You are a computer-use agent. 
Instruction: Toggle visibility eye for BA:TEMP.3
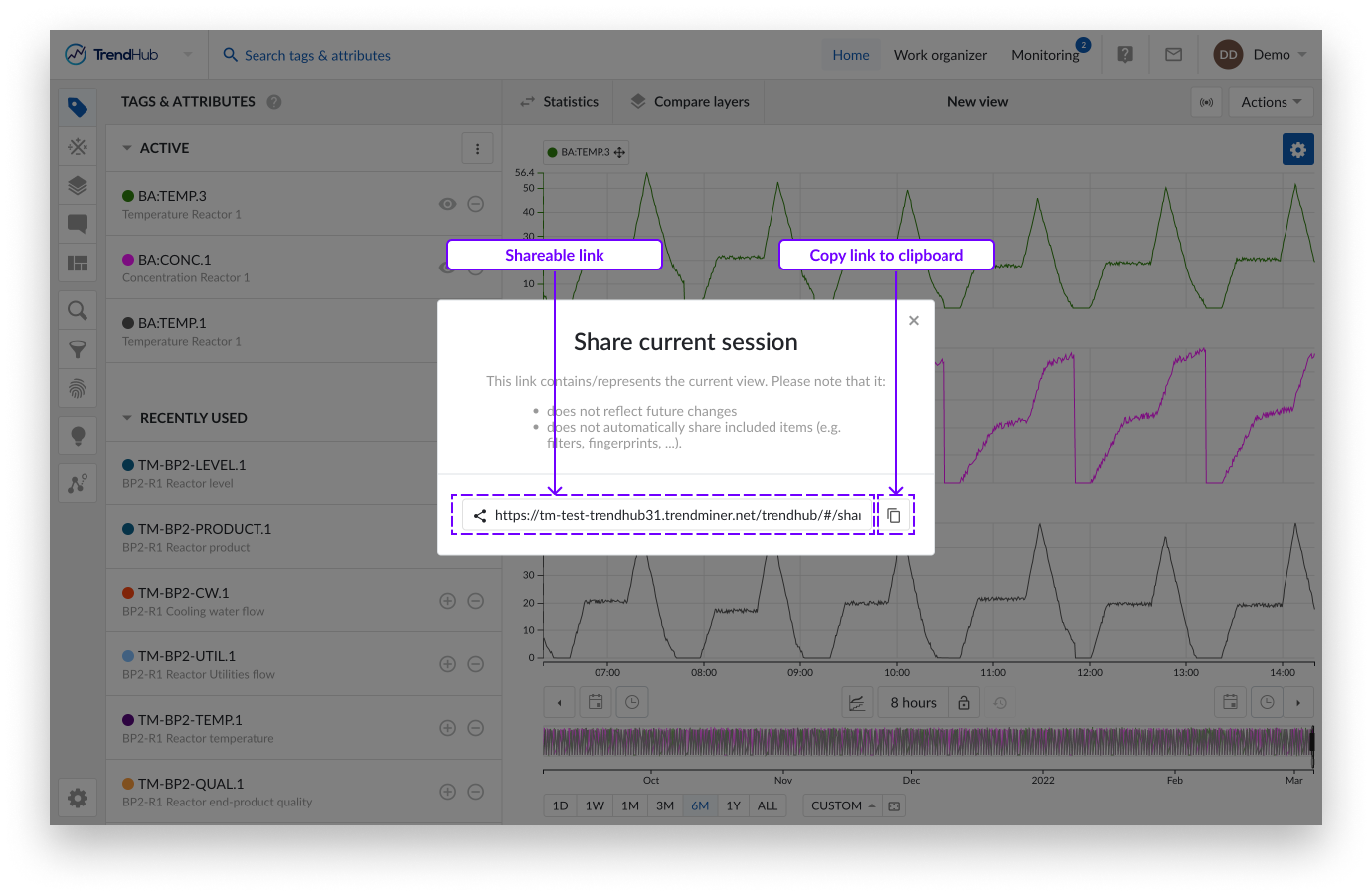coord(448,204)
